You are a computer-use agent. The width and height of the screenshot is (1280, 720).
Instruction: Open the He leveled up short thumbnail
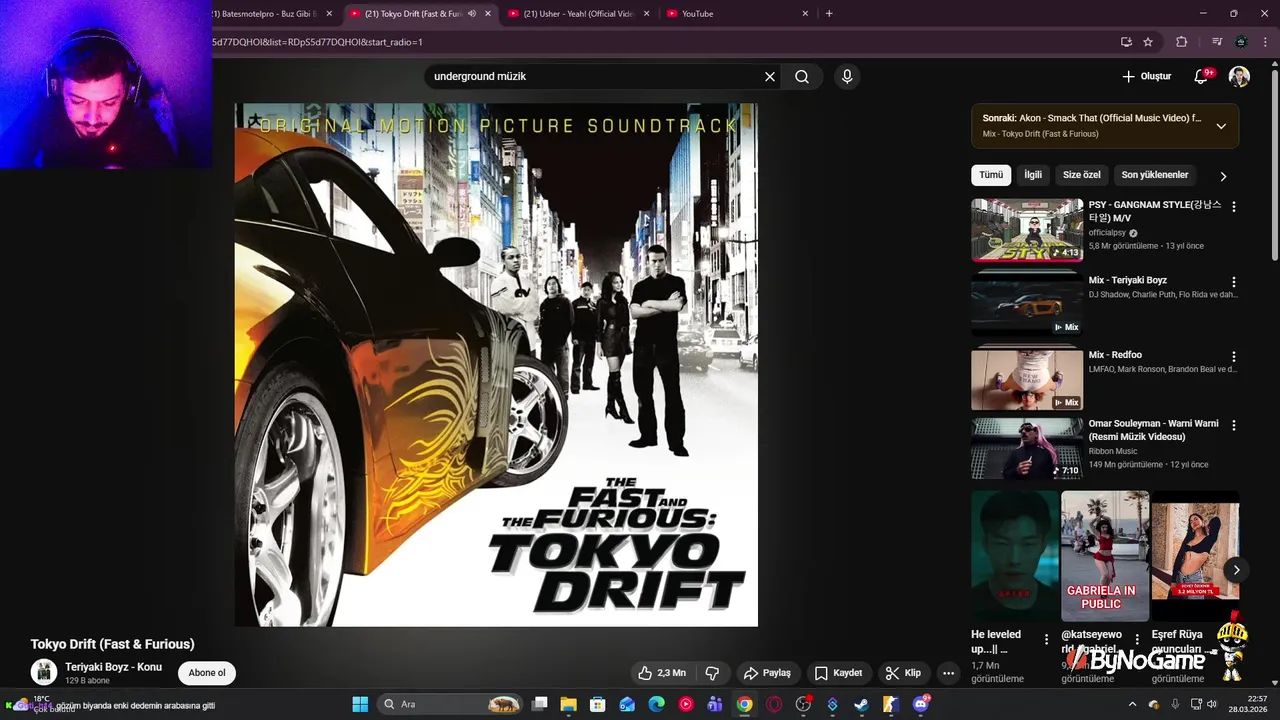tap(1015, 555)
